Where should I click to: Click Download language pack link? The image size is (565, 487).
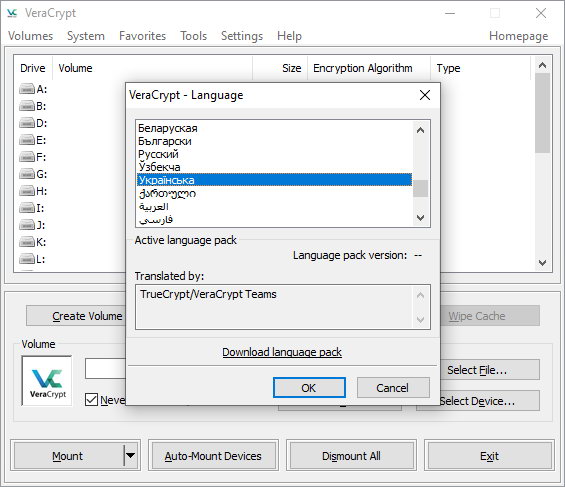282,352
